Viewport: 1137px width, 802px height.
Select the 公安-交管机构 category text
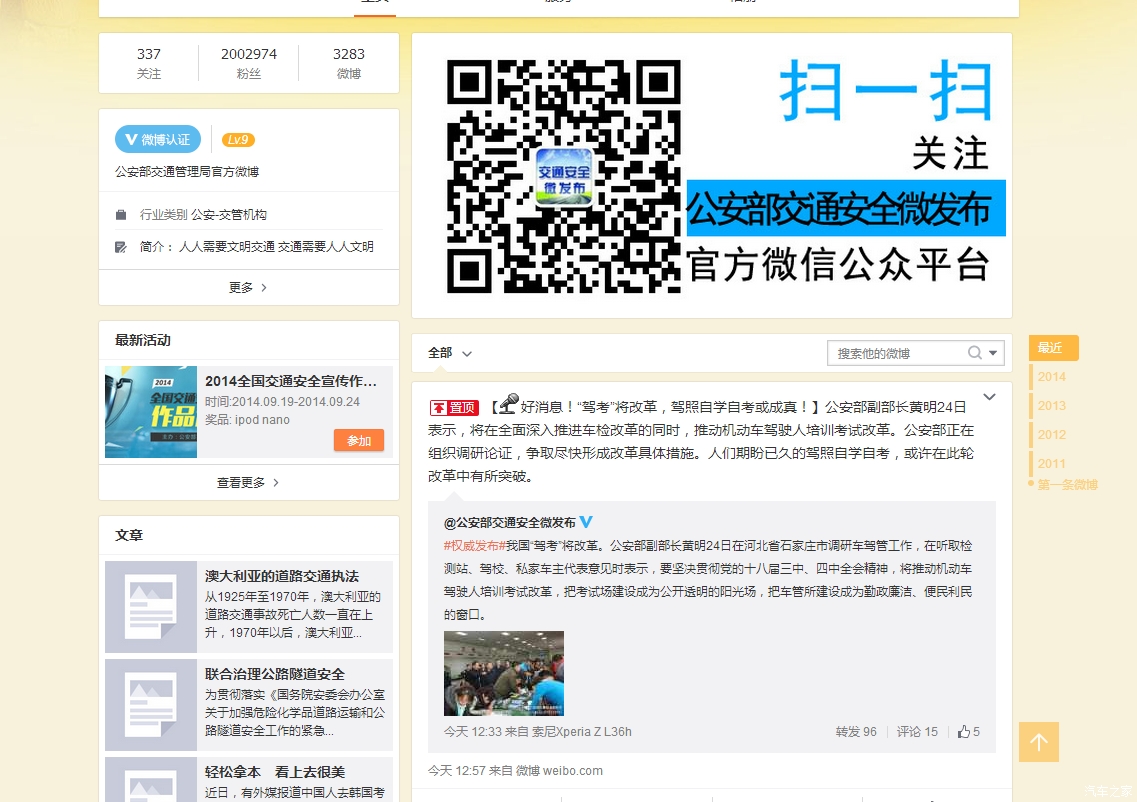coord(228,215)
